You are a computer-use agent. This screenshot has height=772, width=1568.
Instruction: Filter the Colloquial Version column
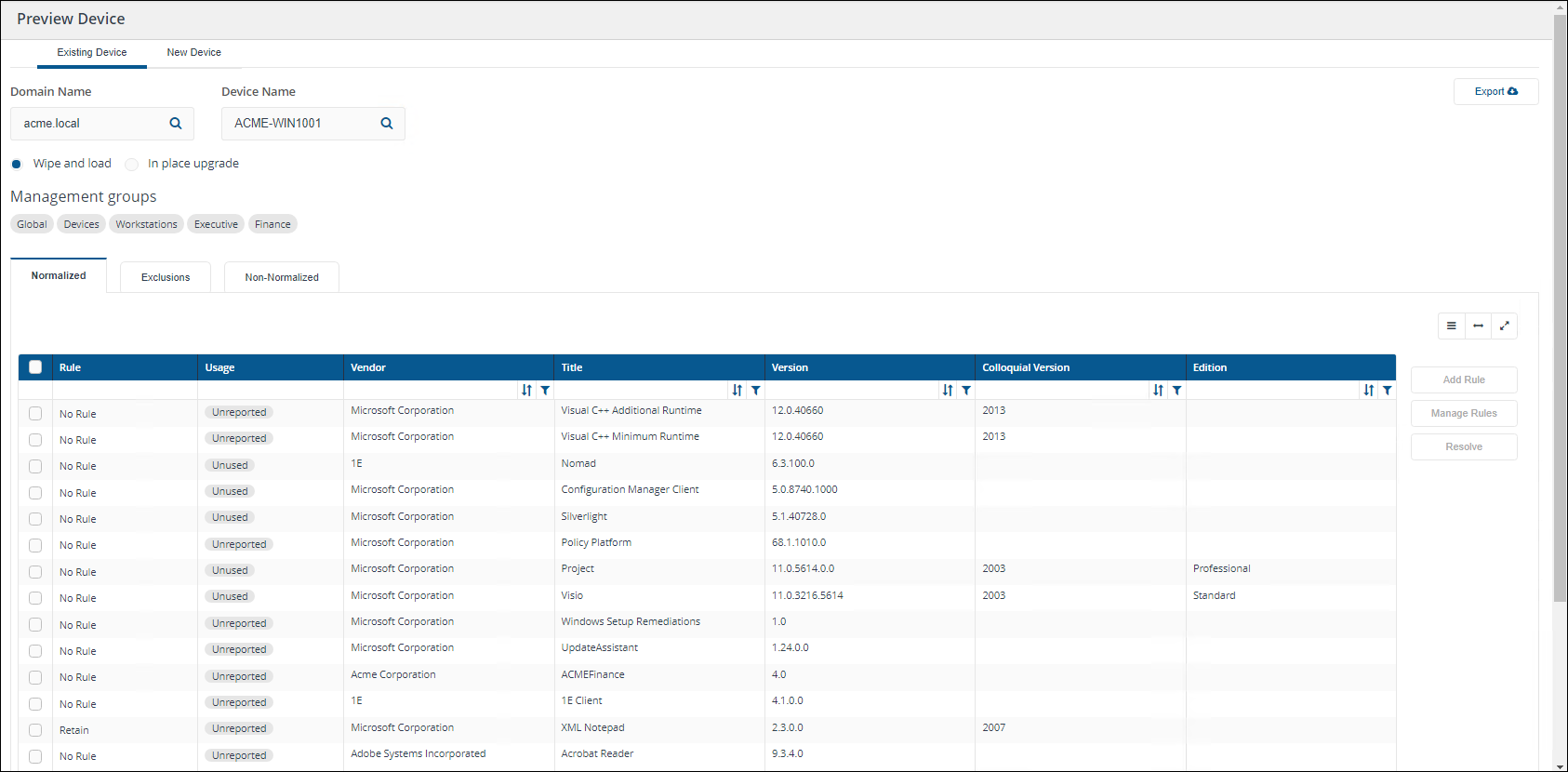click(1177, 391)
